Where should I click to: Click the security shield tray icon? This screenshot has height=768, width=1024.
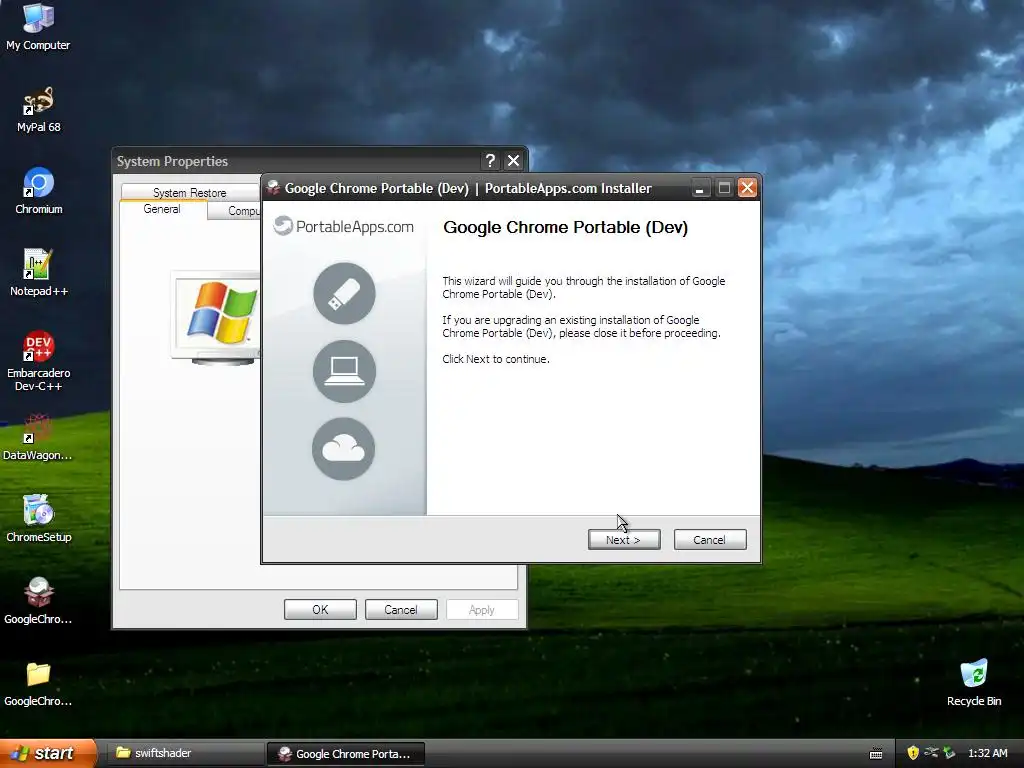(x=912, y=753)
